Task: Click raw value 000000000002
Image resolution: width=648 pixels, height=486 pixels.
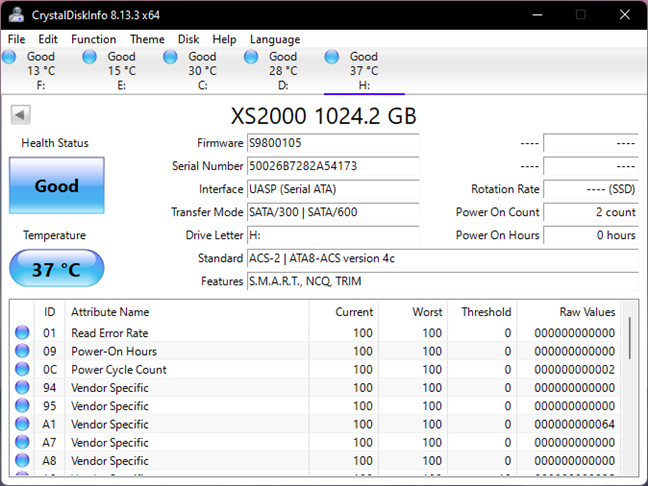Action: pyautogui.click(x=574, y=369)
